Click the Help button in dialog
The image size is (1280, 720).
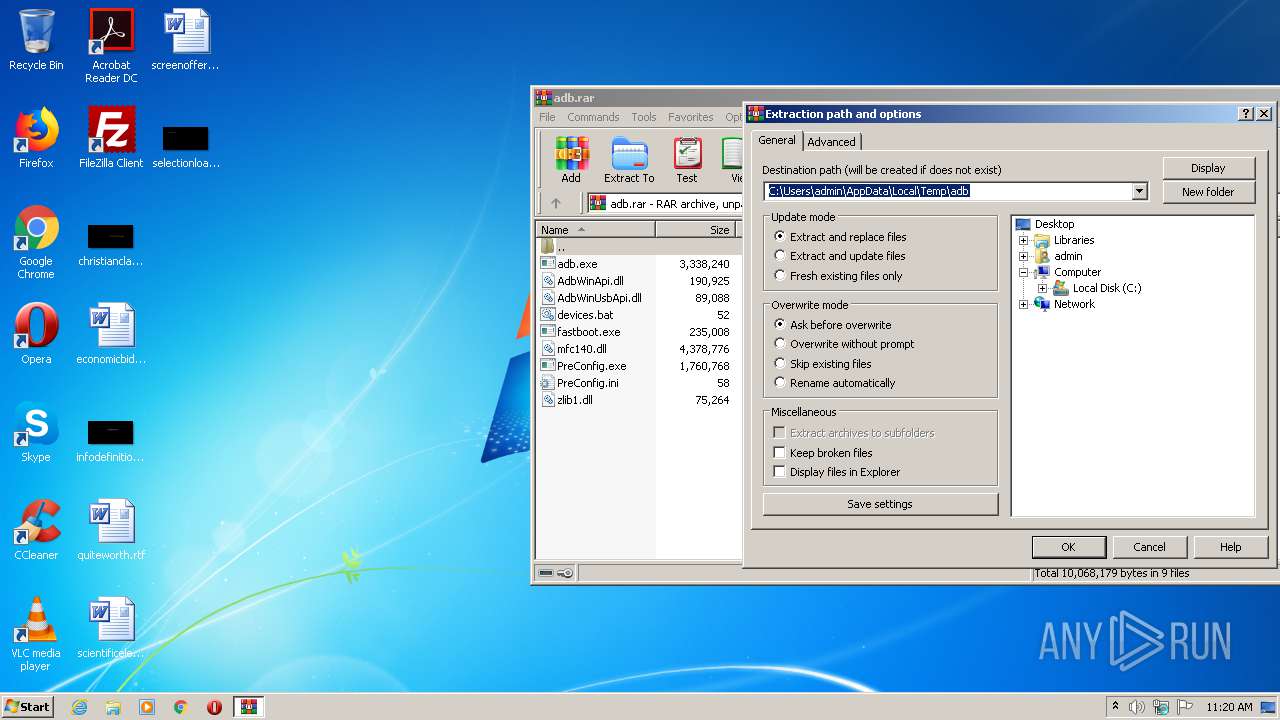click(x=1230, y=547)
